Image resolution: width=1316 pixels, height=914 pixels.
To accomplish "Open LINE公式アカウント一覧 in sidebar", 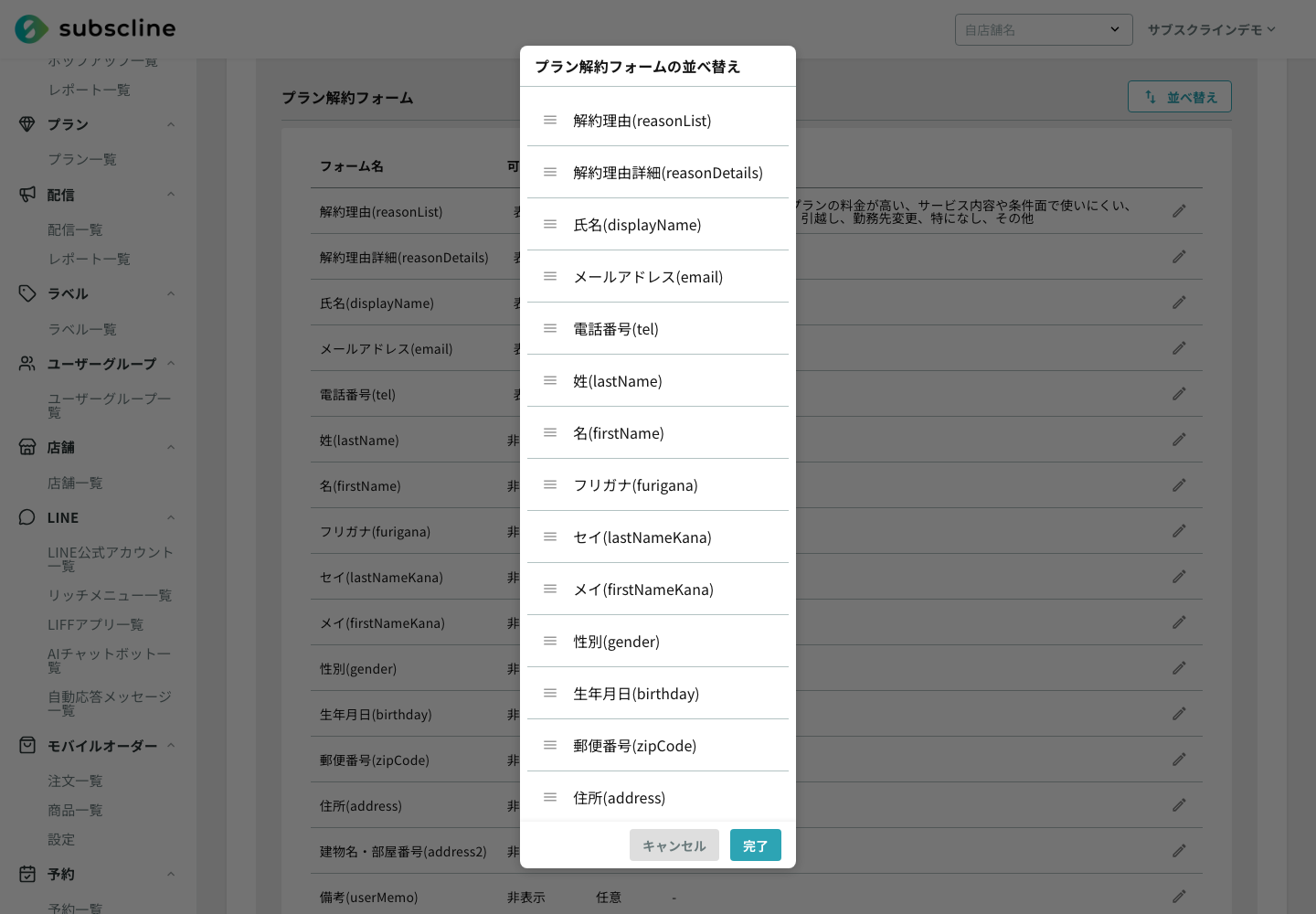I will click(111, 559).
